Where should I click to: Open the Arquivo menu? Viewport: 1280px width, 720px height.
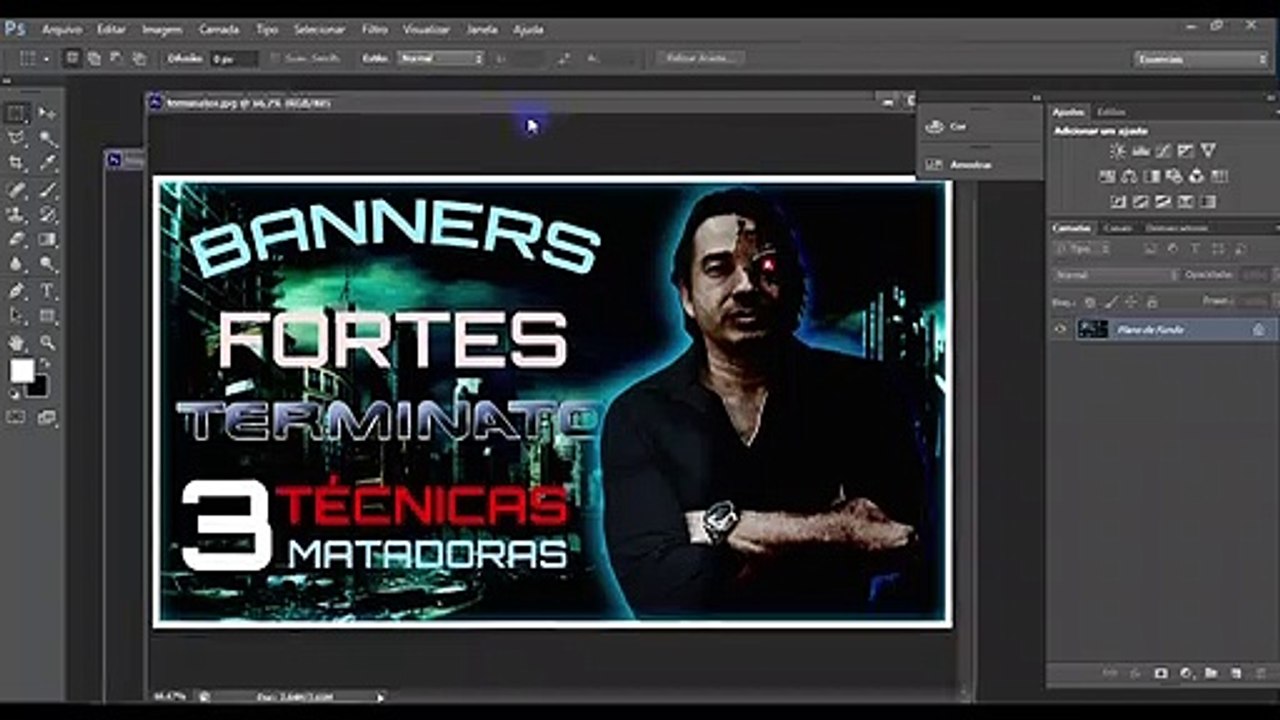(61, 29)
